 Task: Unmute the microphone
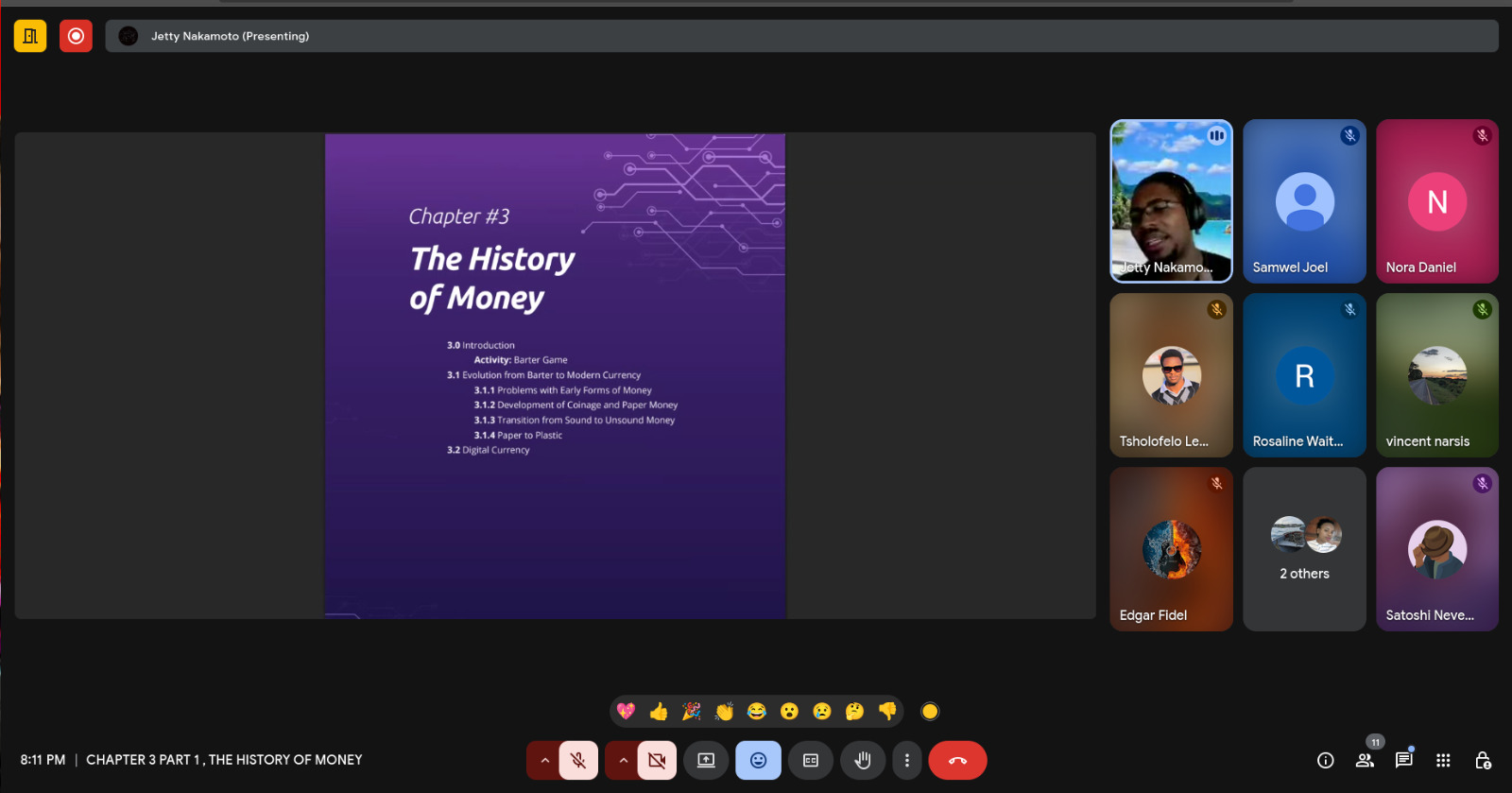(x=578, y=760)
